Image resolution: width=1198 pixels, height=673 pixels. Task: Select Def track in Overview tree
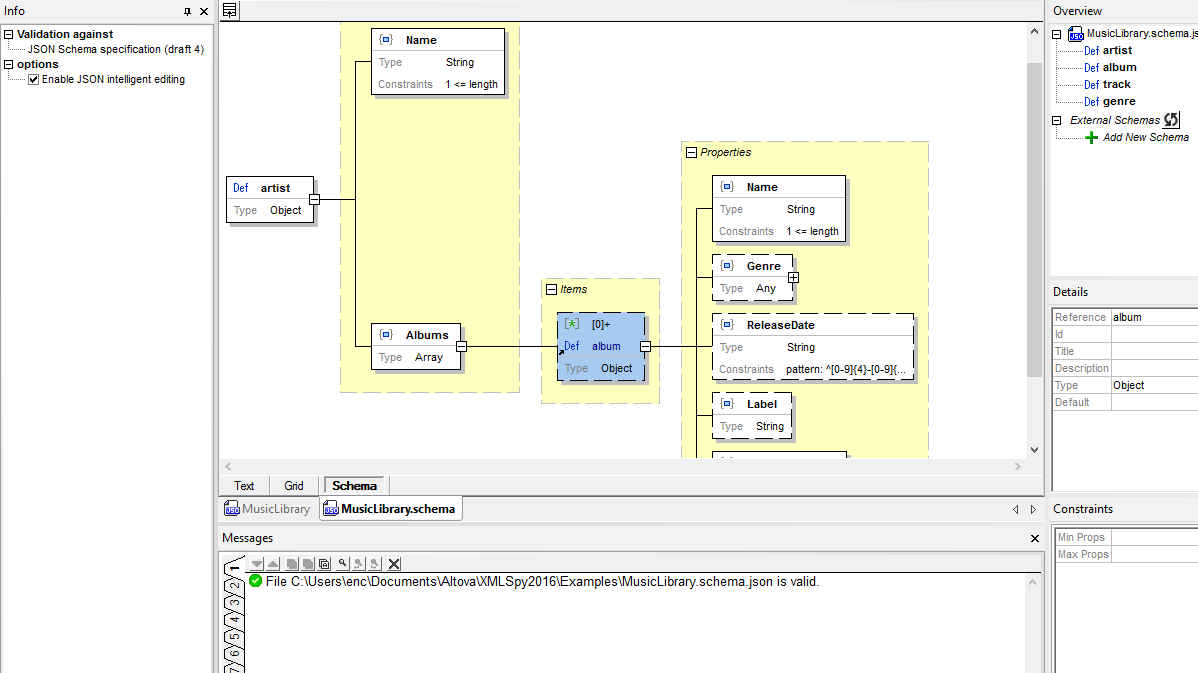(x=1116, y=84)
